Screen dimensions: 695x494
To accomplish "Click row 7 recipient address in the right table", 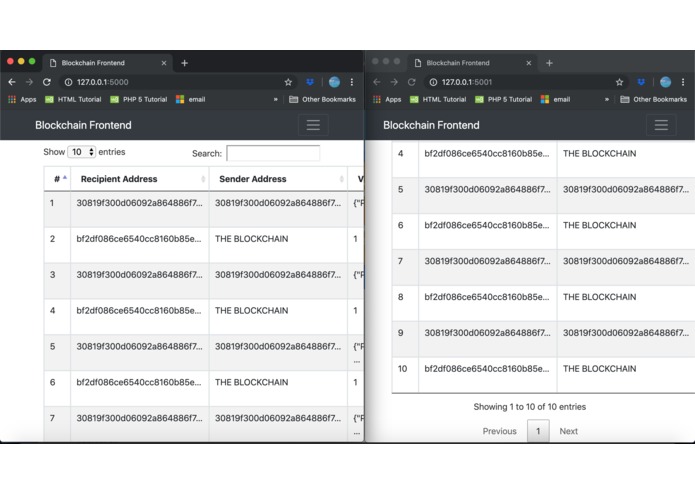I will (x=487, y=261).
